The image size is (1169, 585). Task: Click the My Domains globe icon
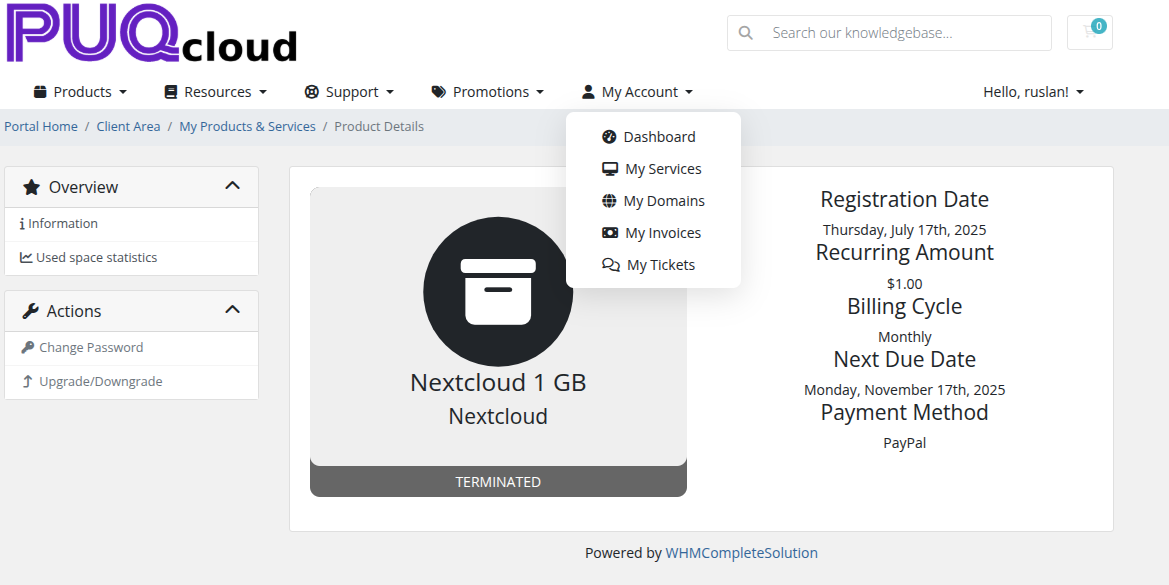click(x=609, y=201)
